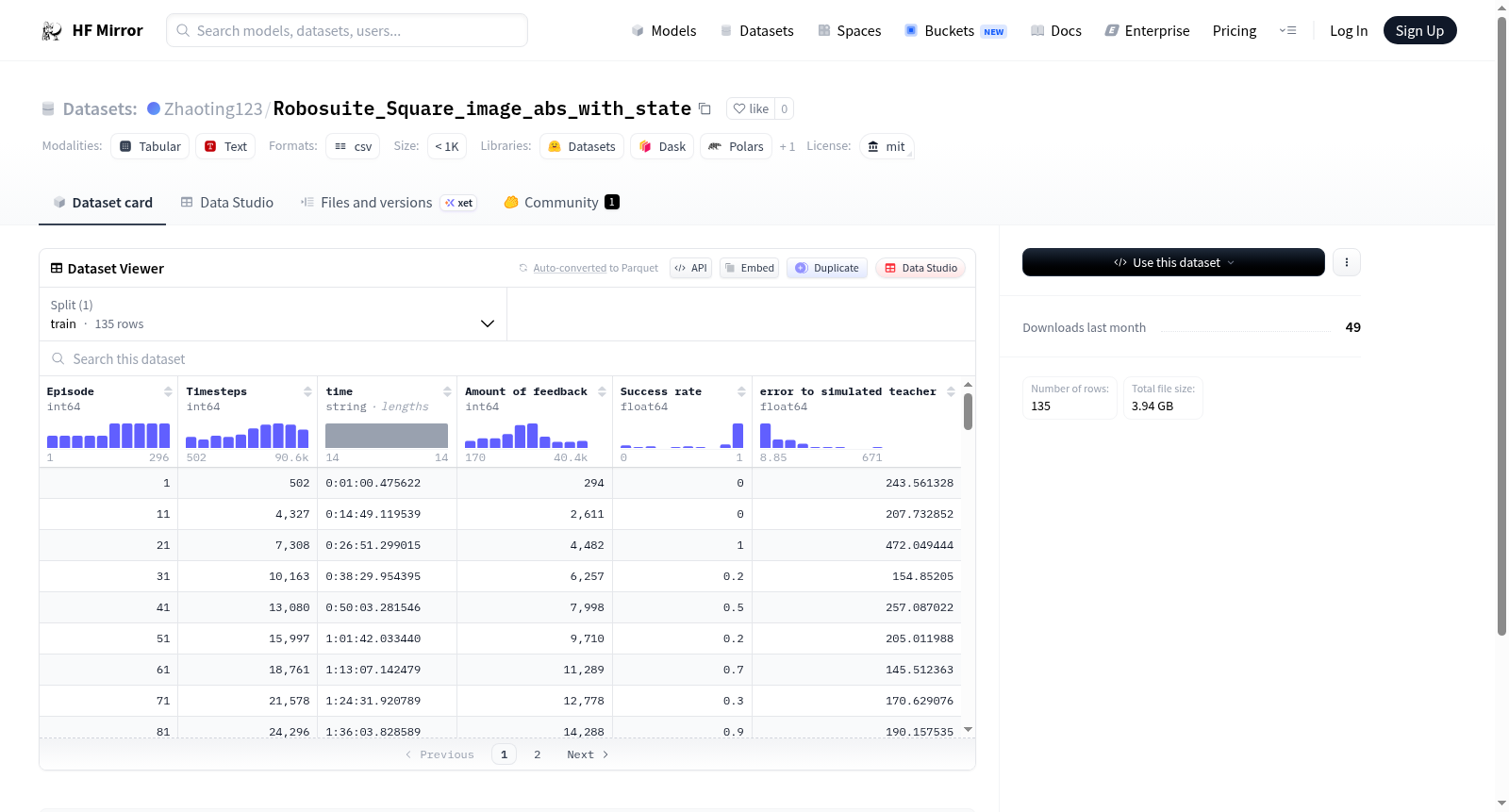Open the three-dot more options menu
Viewport: 1509px width, 812px height.
coord(1347,262)
